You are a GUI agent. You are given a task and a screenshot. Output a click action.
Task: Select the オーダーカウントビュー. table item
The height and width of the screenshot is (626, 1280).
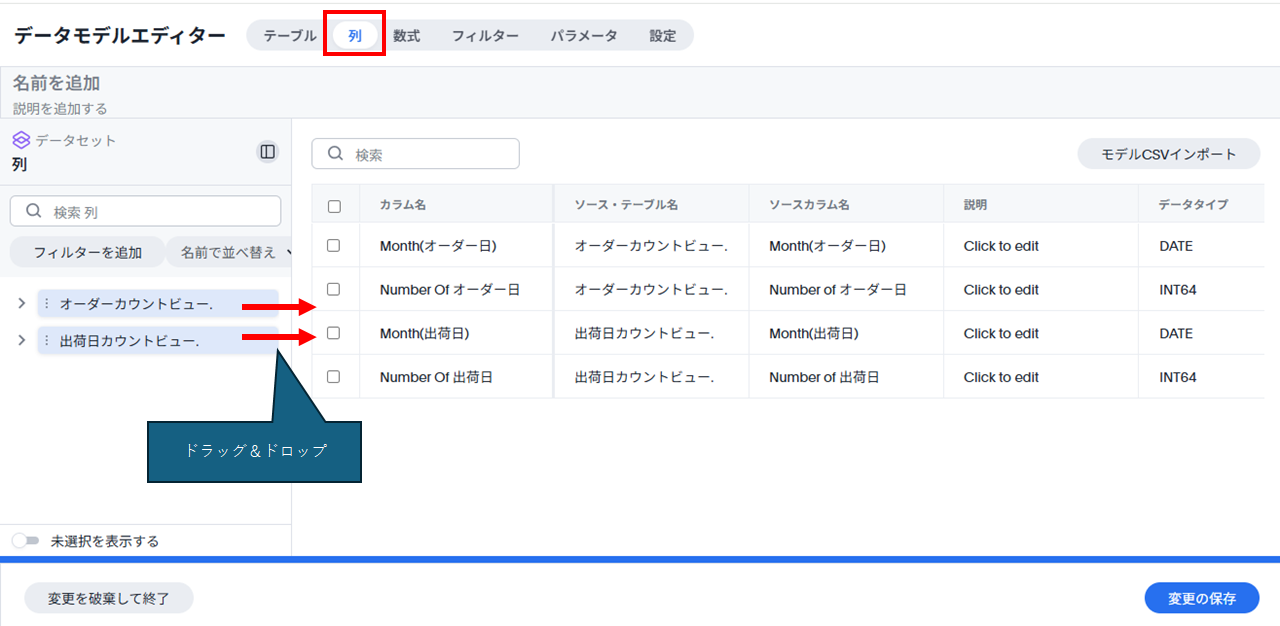click(158, 304)
